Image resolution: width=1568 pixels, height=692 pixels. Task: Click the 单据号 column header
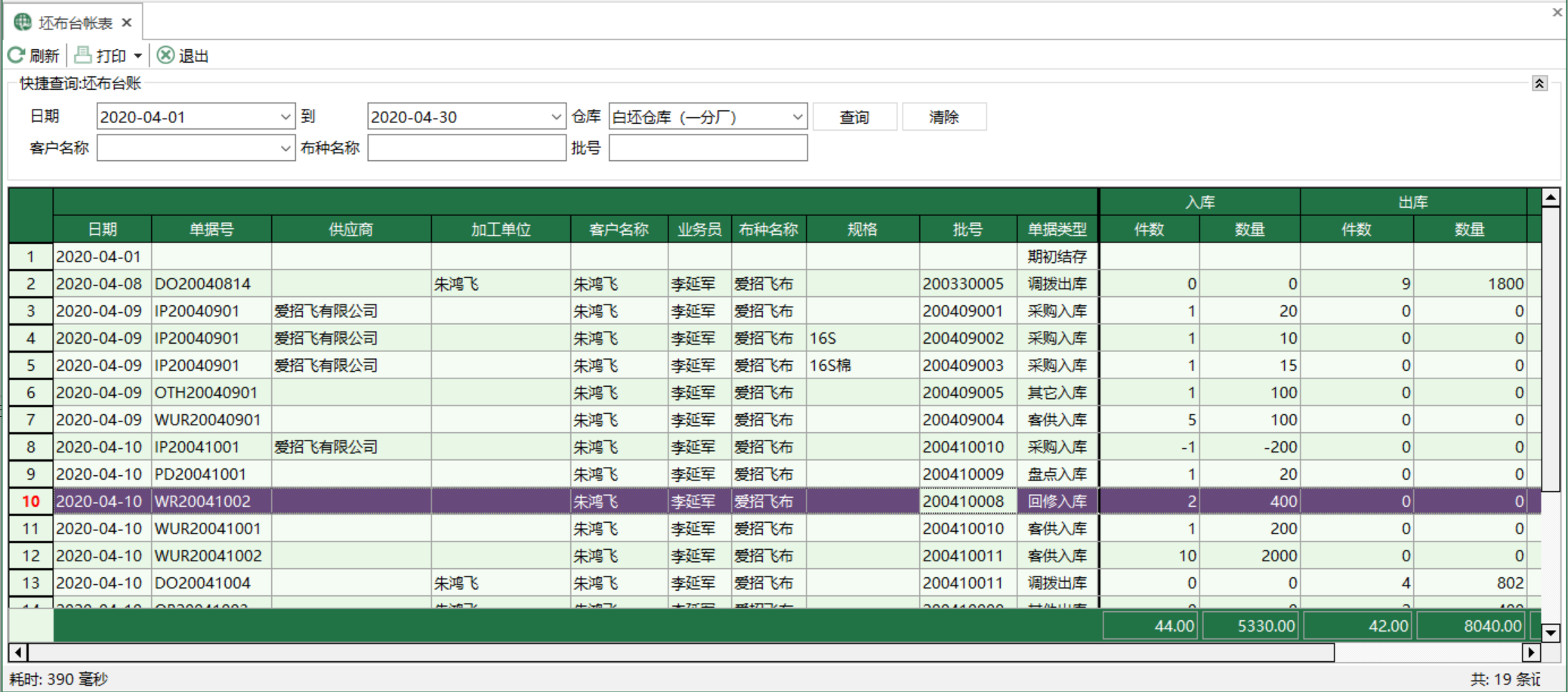coord(211,229)
